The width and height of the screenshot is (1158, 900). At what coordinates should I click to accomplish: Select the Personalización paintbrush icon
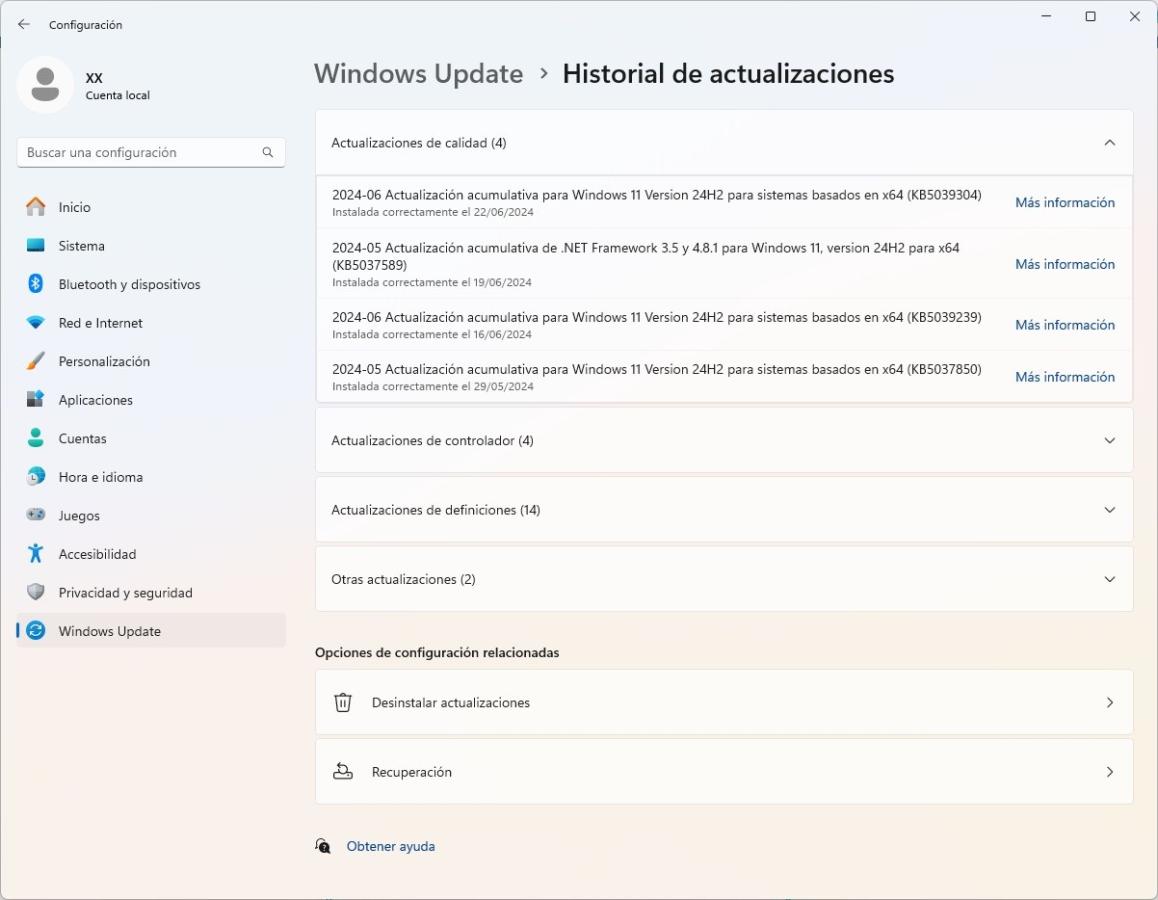[36, 361]
